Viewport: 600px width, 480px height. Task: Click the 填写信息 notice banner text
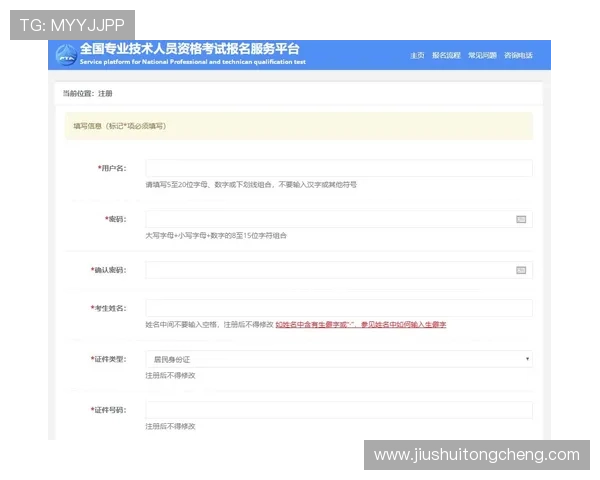point(120,126)
